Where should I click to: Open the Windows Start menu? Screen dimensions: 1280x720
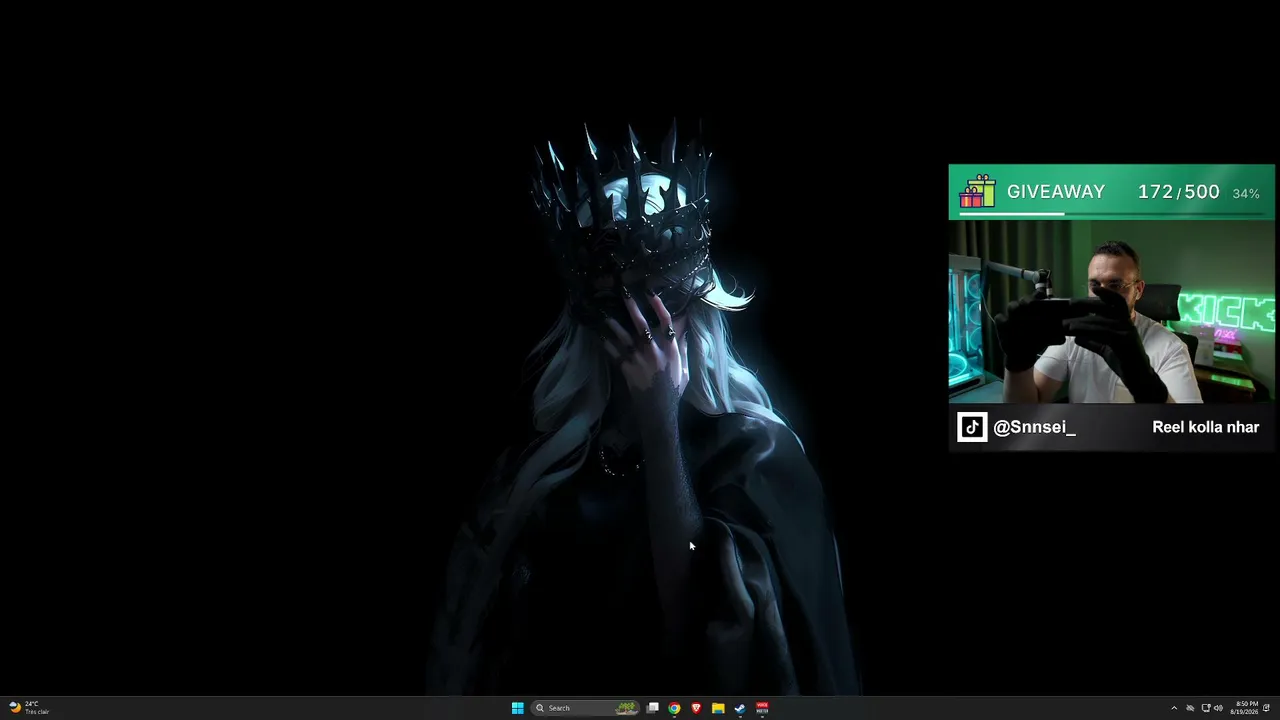pos(517,708)
